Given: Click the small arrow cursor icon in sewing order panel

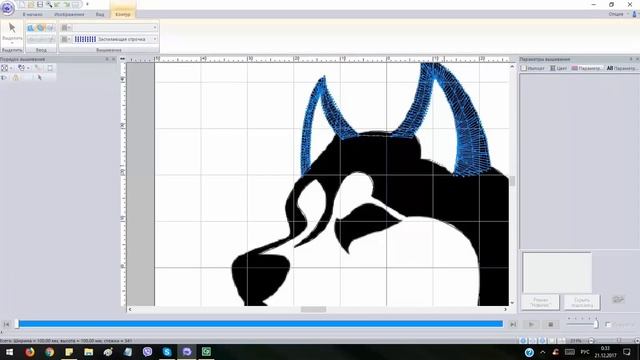Looking at the screenshot, I should tap(40, 77).
